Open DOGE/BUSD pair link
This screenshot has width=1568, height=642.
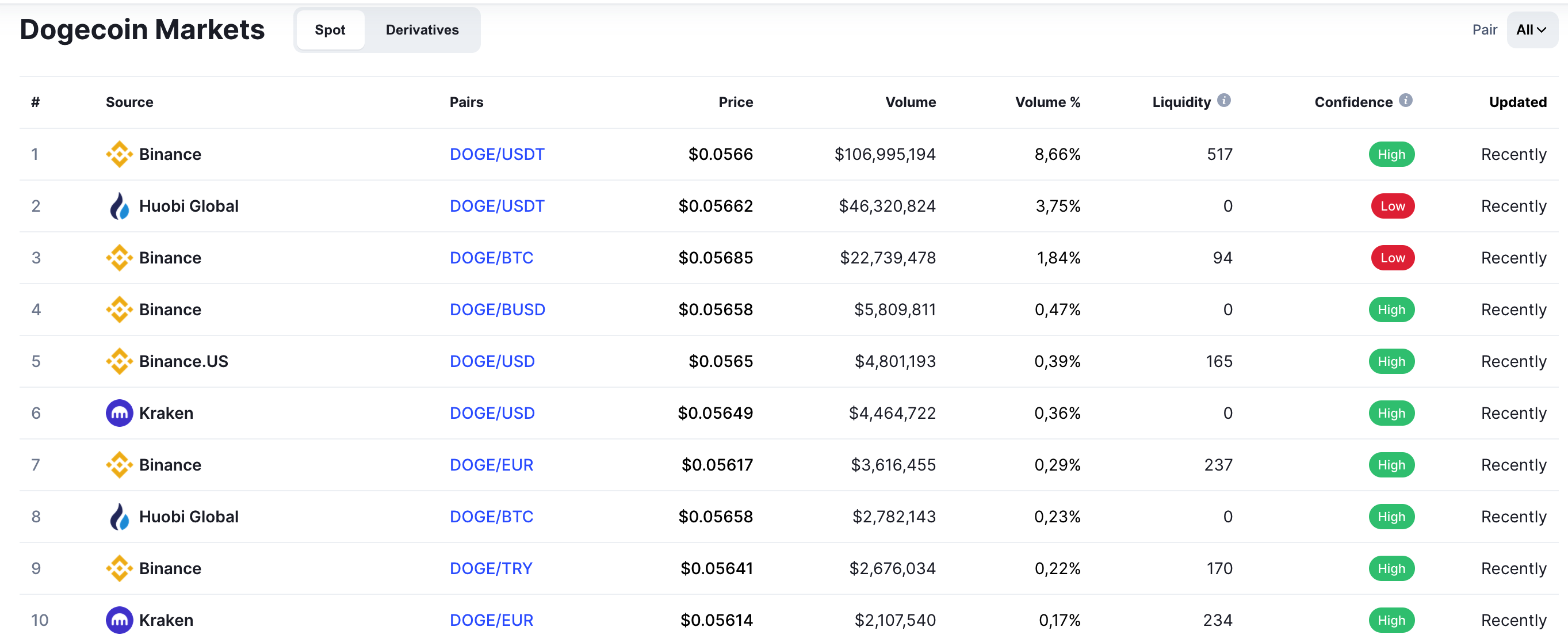coord(498,309)
